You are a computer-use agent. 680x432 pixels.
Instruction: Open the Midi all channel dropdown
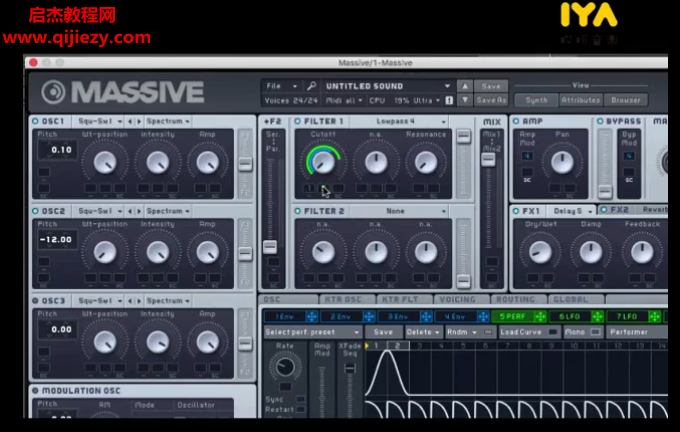[x=344, y=101]
